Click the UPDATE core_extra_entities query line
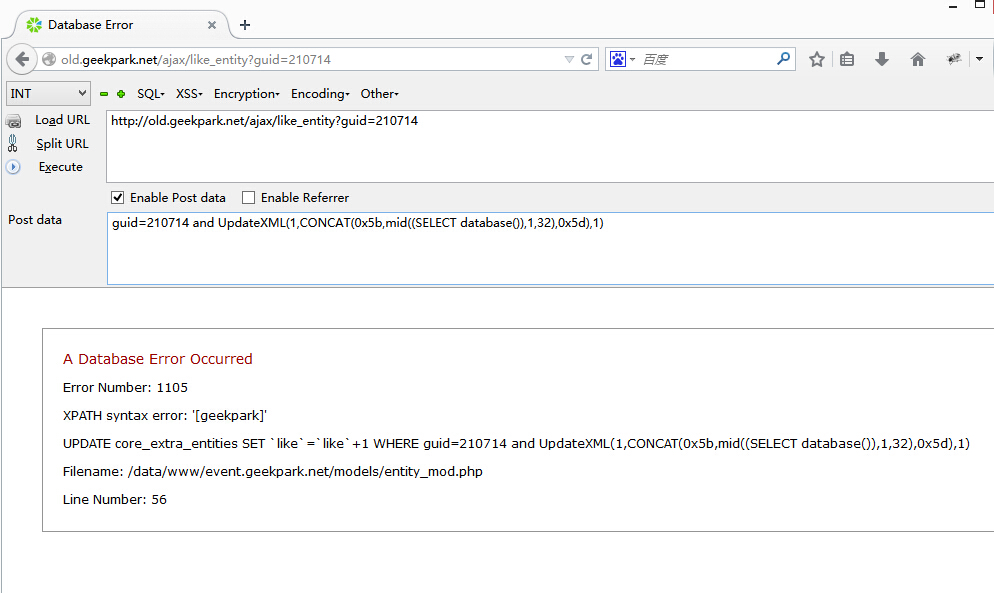The width and height of the screenshot is (994, 593). click(x=516, y=443)
